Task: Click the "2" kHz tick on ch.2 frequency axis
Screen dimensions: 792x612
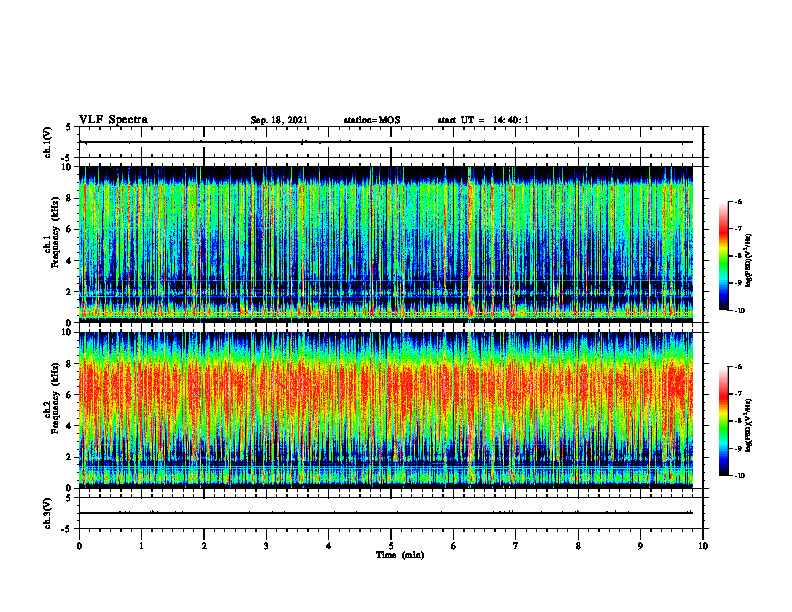Action: tap(70, 457)
